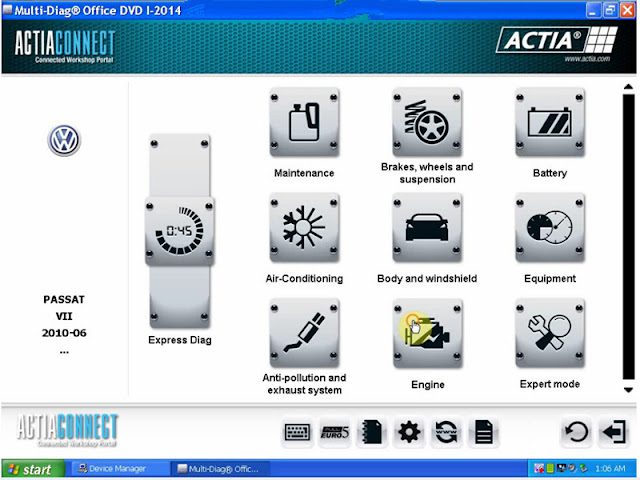Click the circular back arrow icon
The width and height of the screenshot is (640, 480).
[x=576, y=432]
